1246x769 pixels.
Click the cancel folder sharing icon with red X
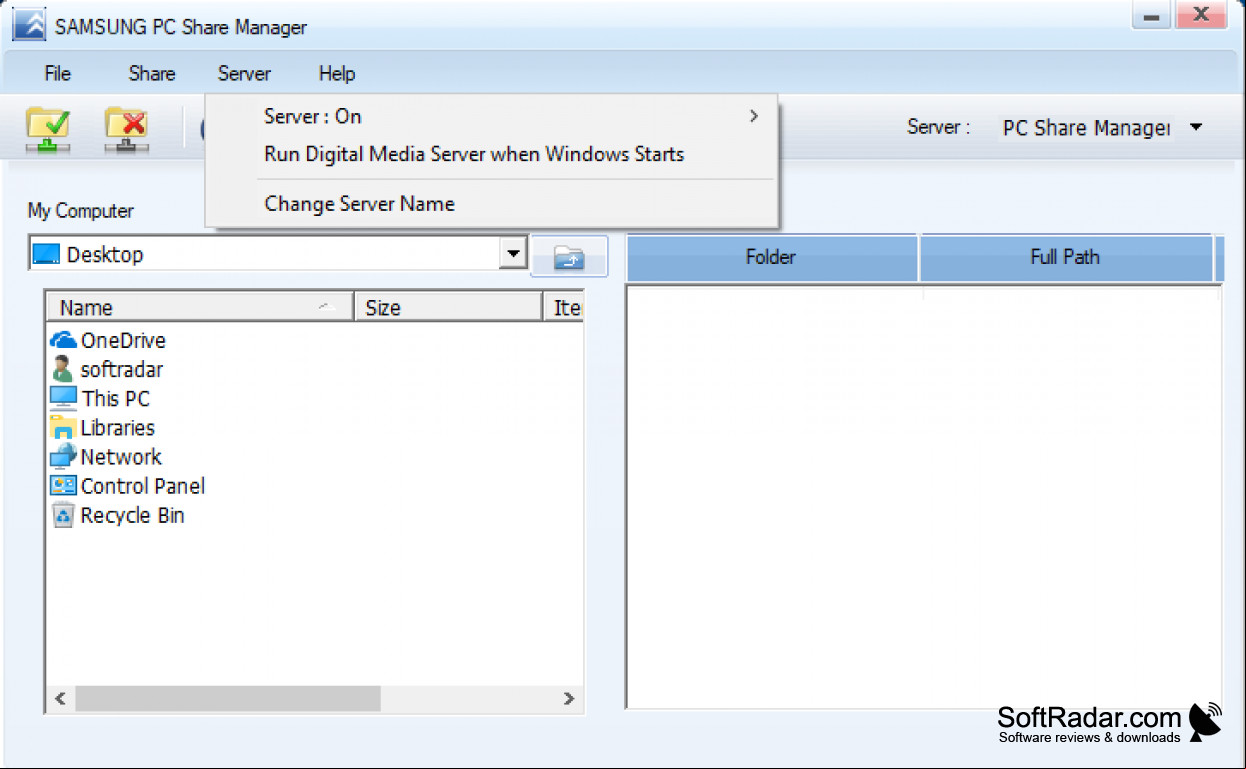coord(127,129)
